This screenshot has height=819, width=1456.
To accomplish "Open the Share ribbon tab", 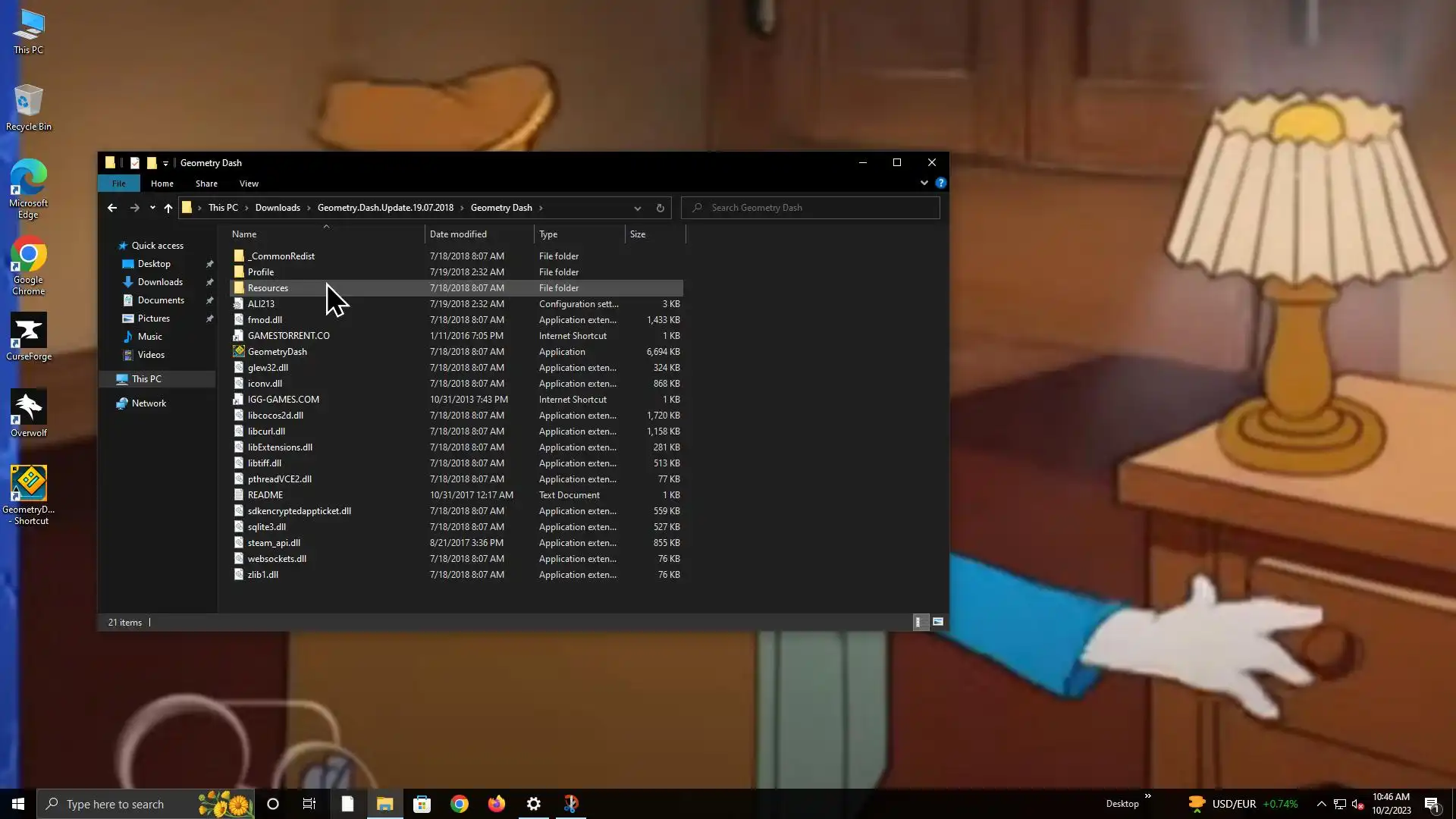I will [206, 184].
